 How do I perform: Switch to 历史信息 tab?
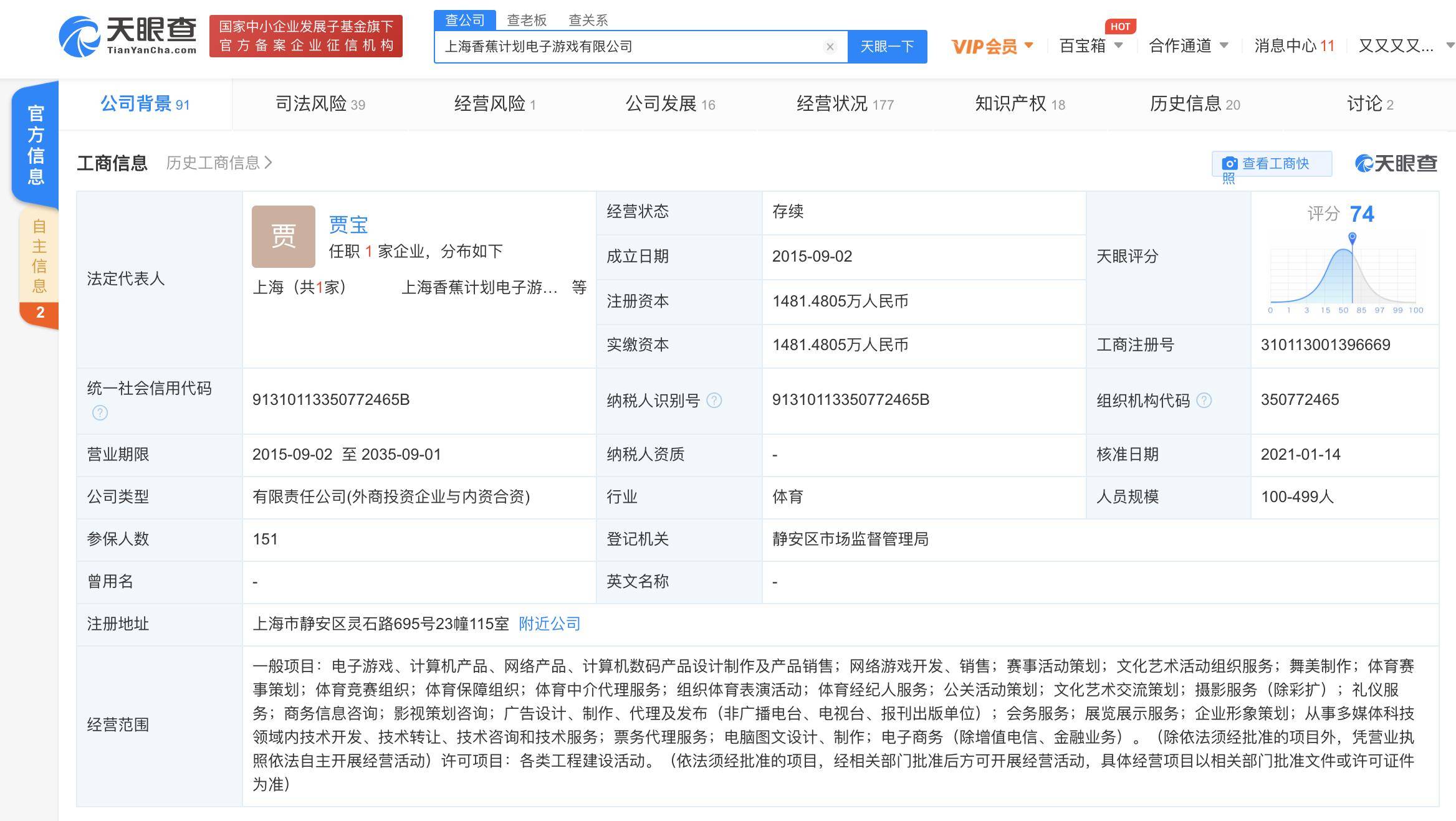click(1195, 104)
